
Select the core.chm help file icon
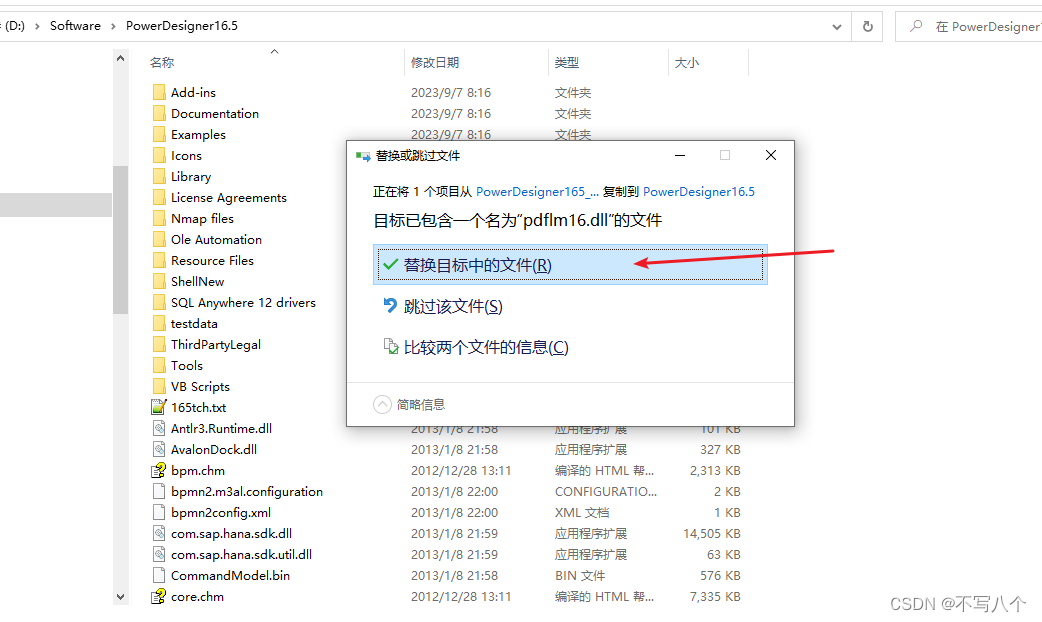click(159, 597)
